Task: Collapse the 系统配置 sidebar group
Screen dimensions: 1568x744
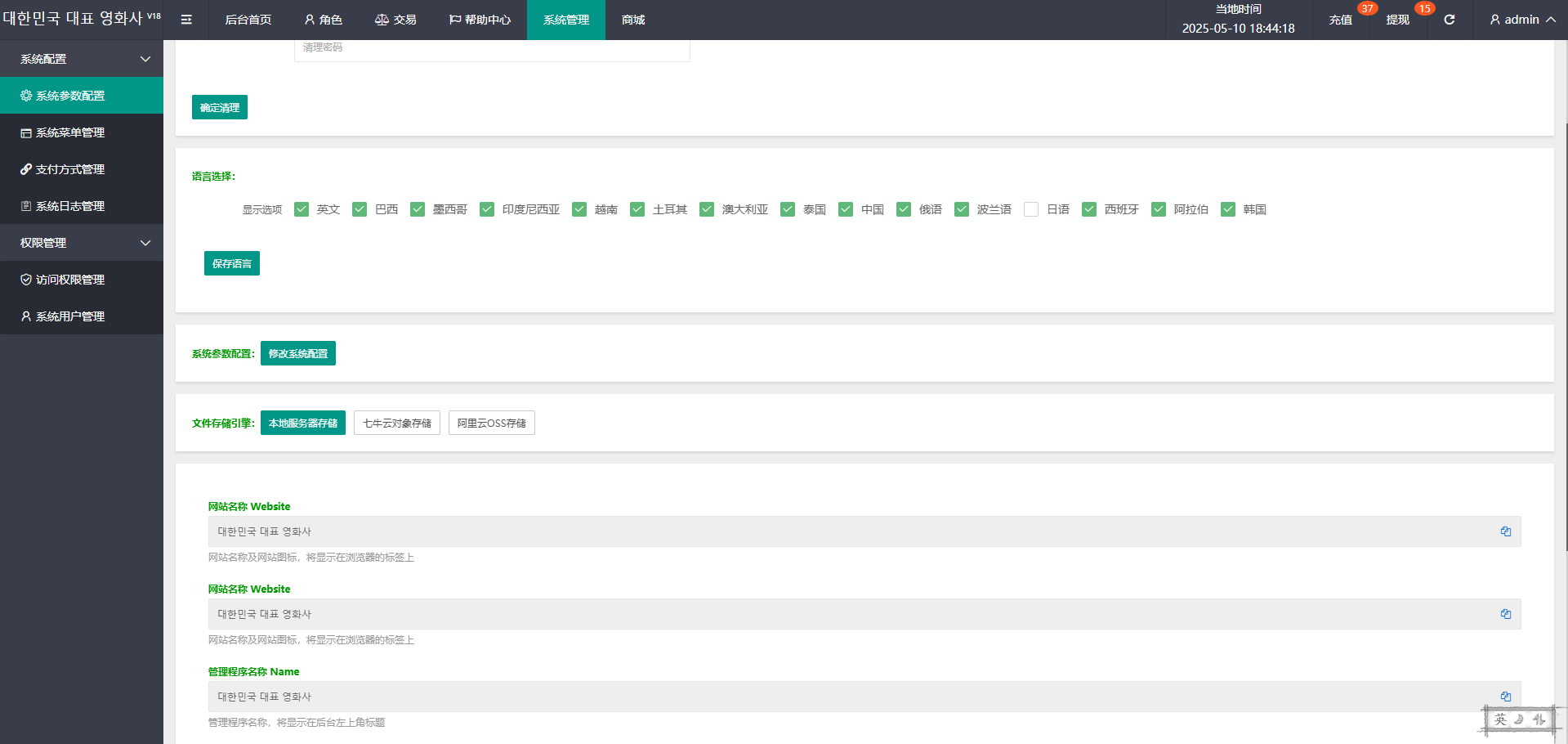Action: tap(82, 59)
